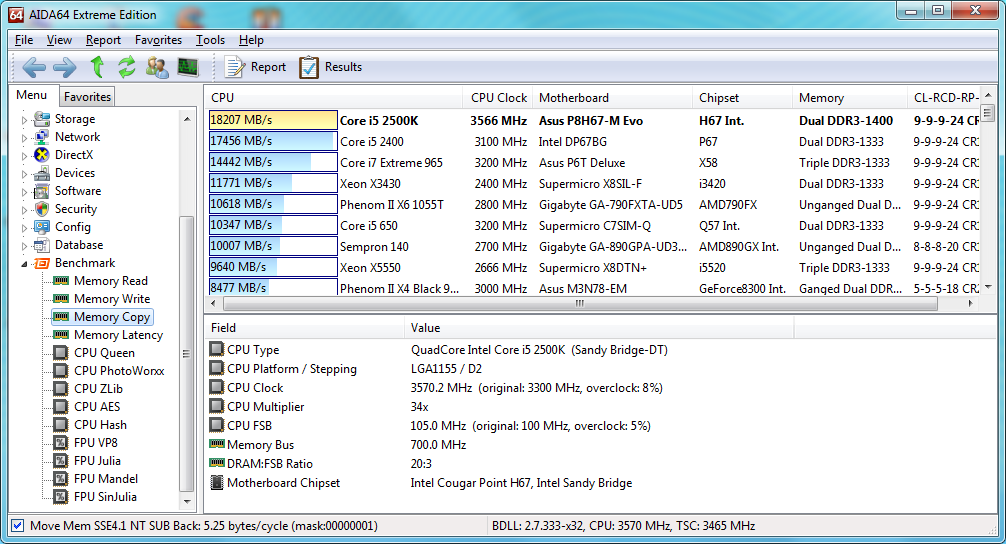Expand the Devices tree node arrow
The width and height of the screenshot is (1006, 544).
(24, 173)
